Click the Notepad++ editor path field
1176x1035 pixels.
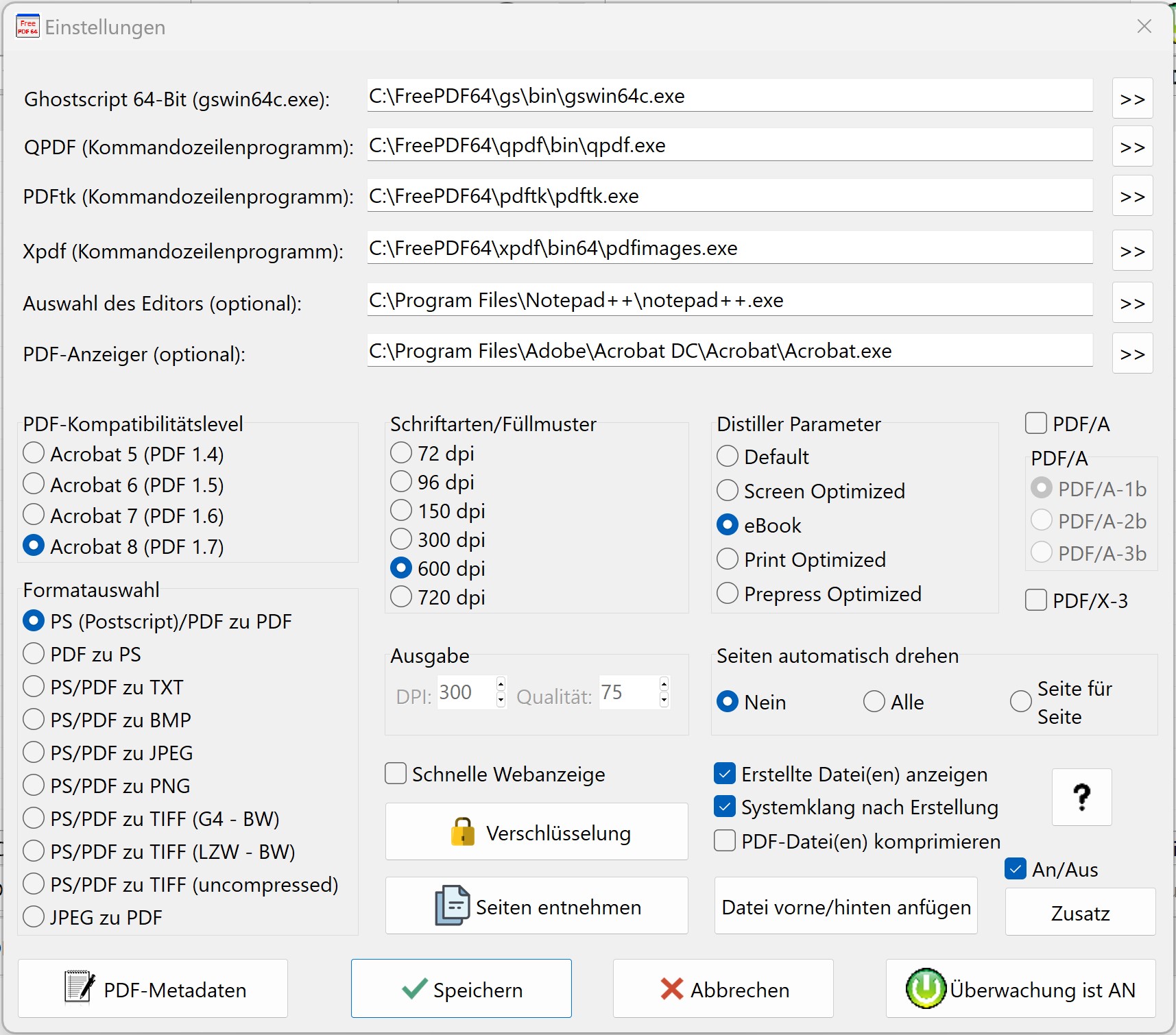pyautogui.click(x=730, y=300)
